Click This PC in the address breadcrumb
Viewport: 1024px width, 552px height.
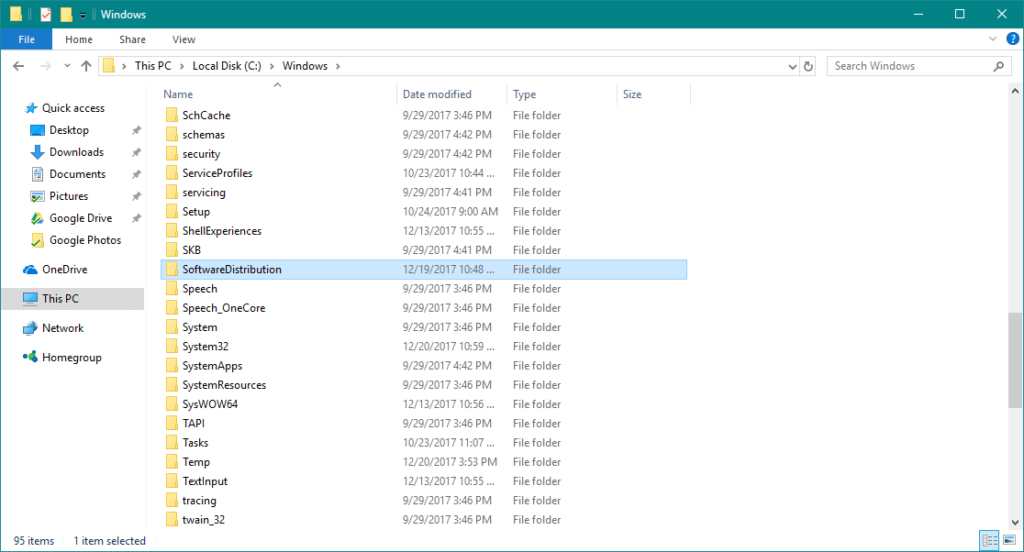click(153, 66)
